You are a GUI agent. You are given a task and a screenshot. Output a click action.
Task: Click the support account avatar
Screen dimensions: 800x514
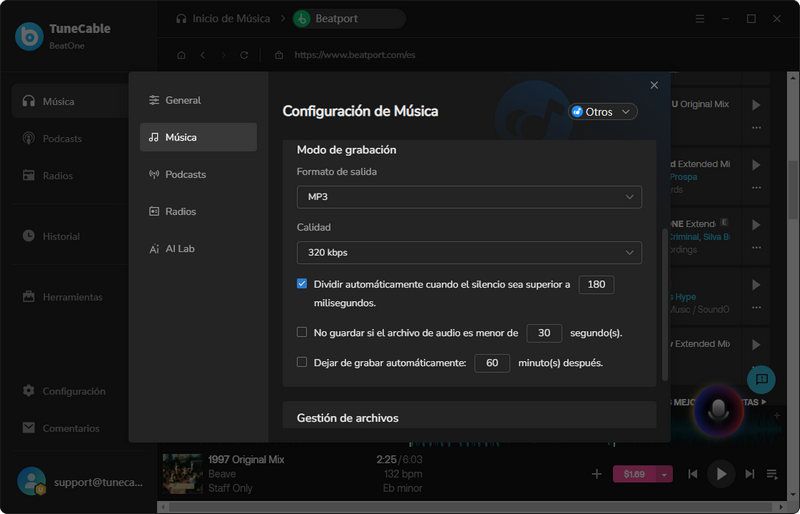[31, 481]
